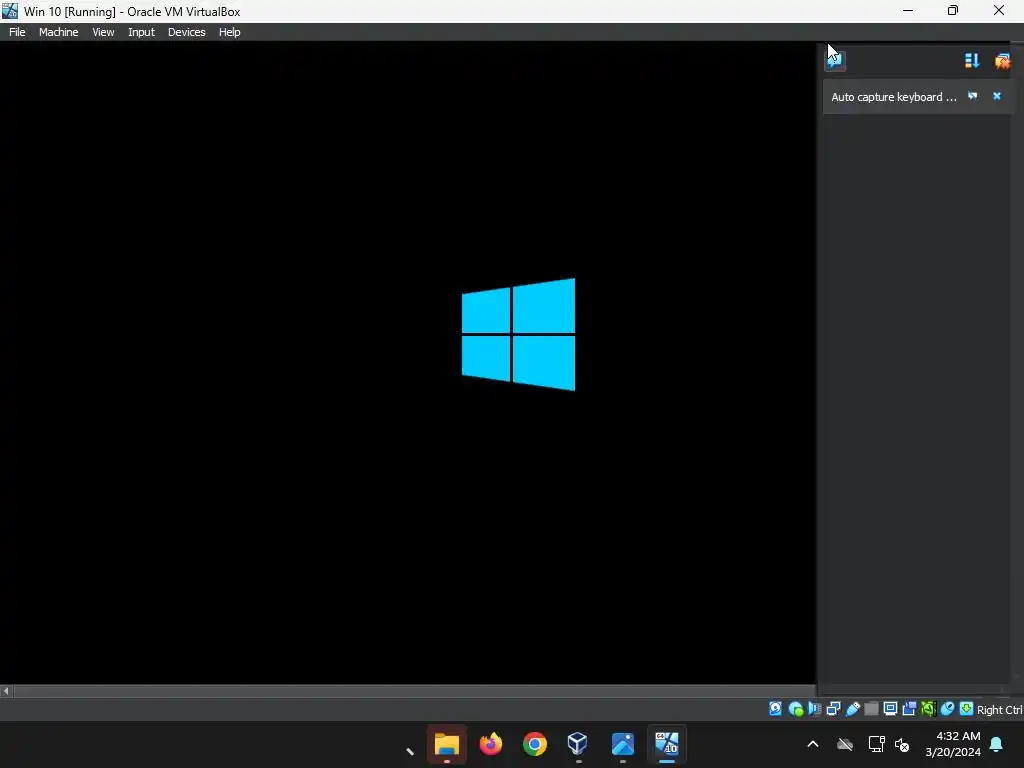Launch Firefox from the taskbar
The height and width of the screenshot is (768, 1024).
[x=490, y=744]
